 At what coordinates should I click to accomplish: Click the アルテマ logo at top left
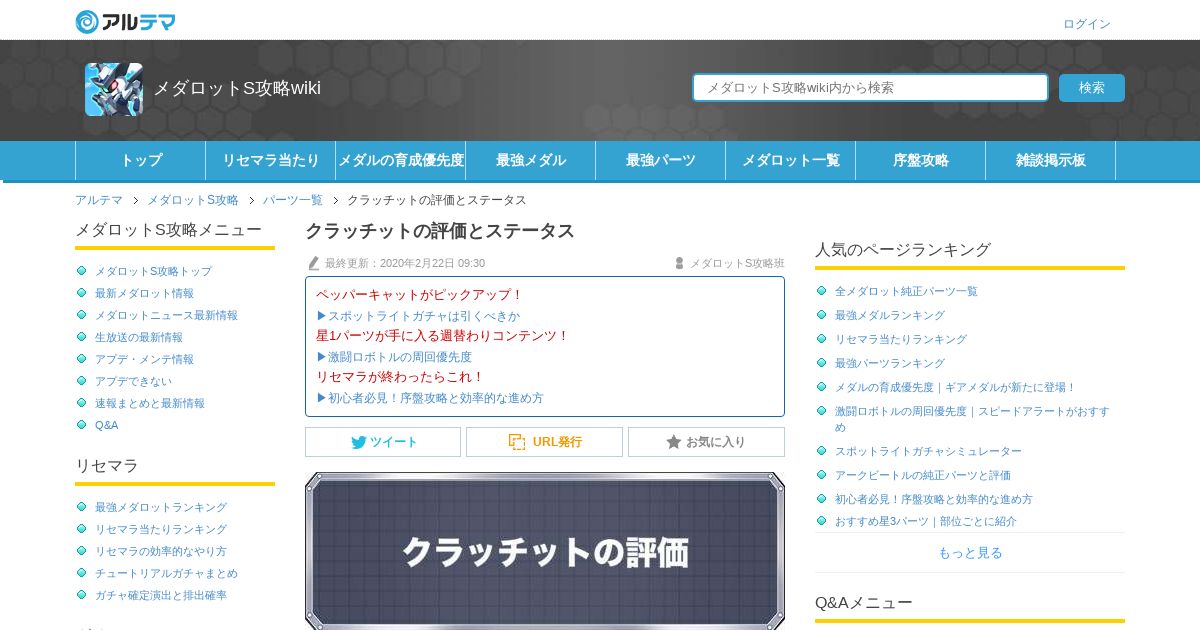125,21
